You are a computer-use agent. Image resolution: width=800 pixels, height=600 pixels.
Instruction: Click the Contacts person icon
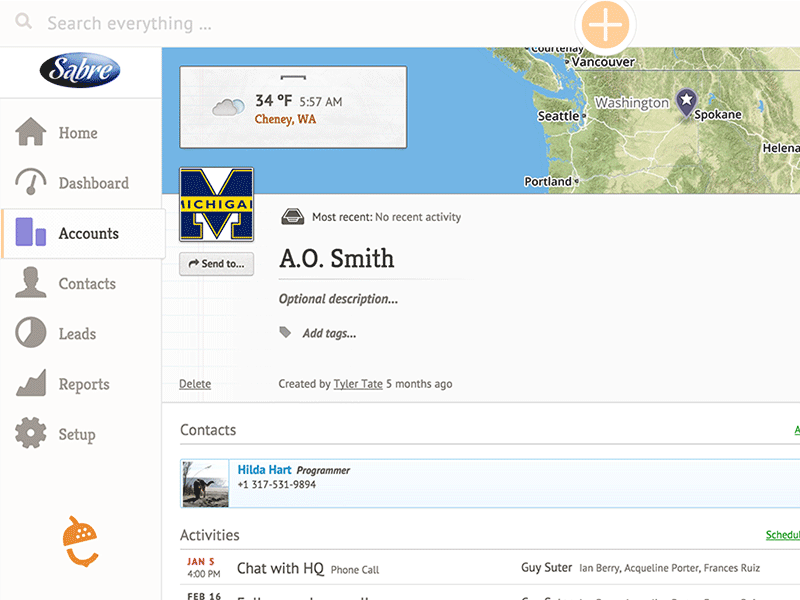point(31,282)
